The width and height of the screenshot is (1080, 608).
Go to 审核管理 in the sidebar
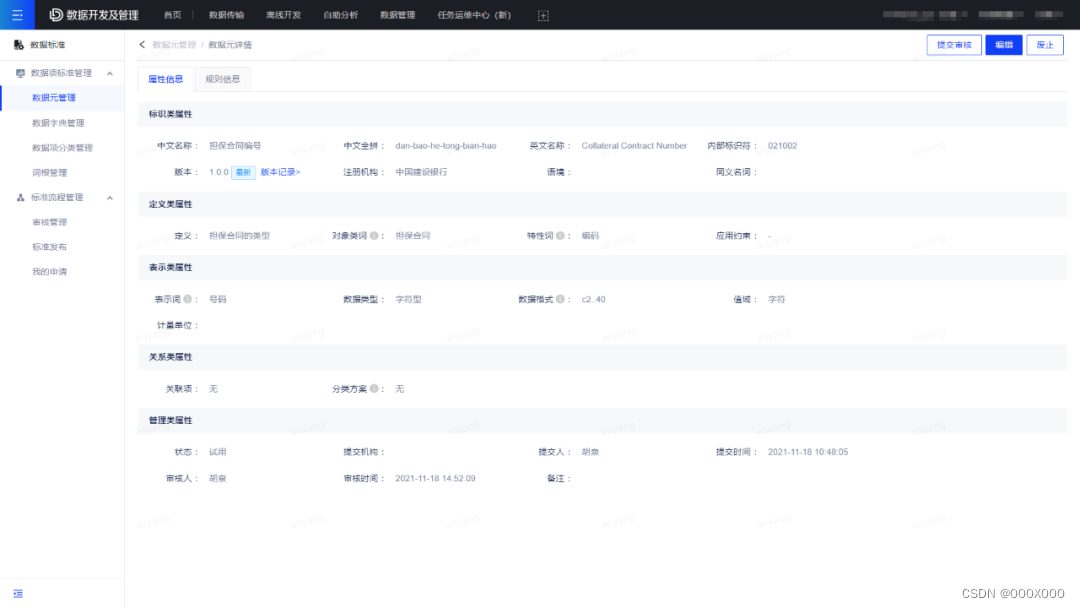click(50, 222)
